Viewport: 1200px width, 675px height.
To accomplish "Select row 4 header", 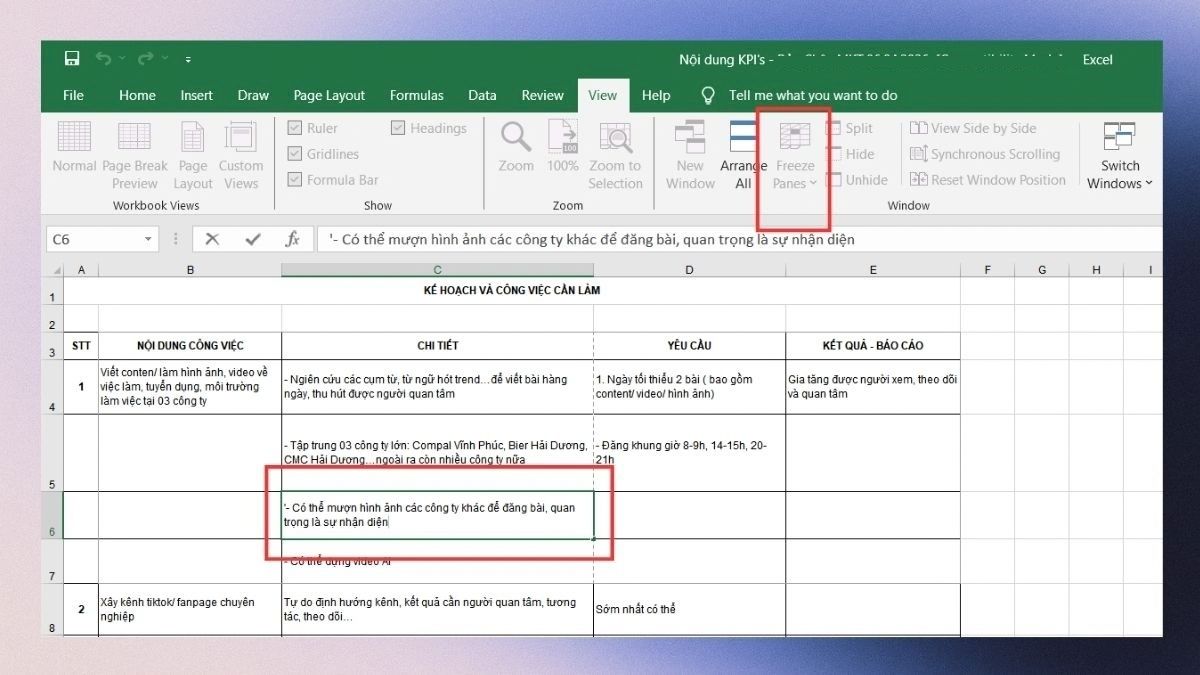I will [52, 387].
